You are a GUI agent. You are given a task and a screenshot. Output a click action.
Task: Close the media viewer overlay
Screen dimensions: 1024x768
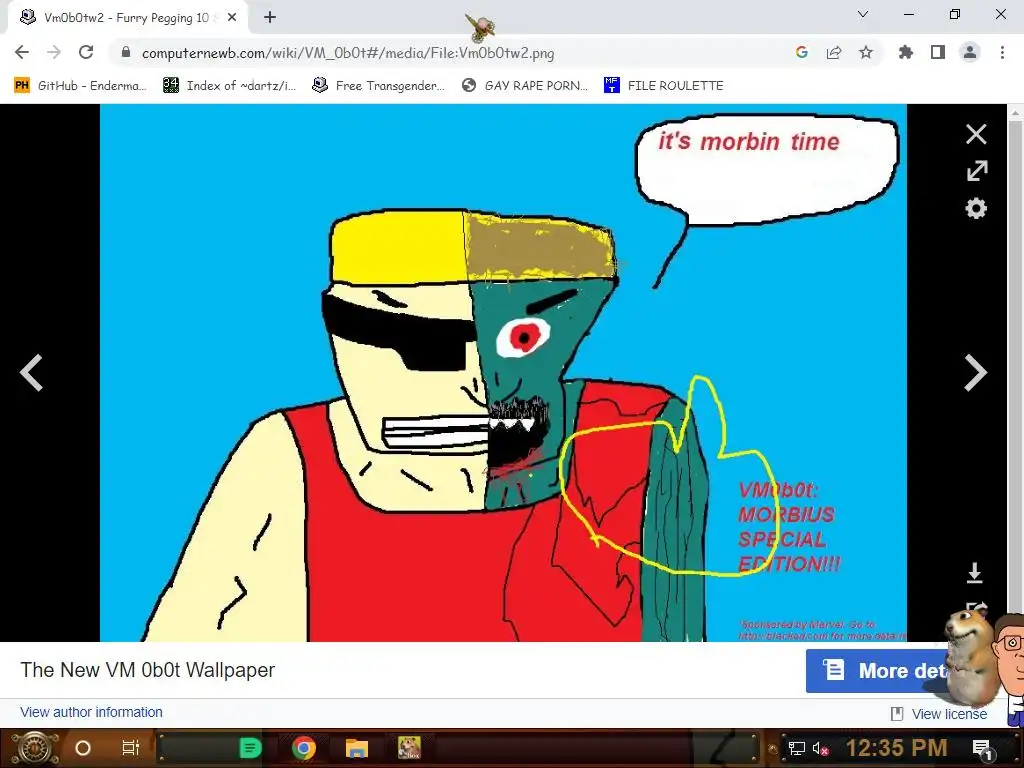976,135
